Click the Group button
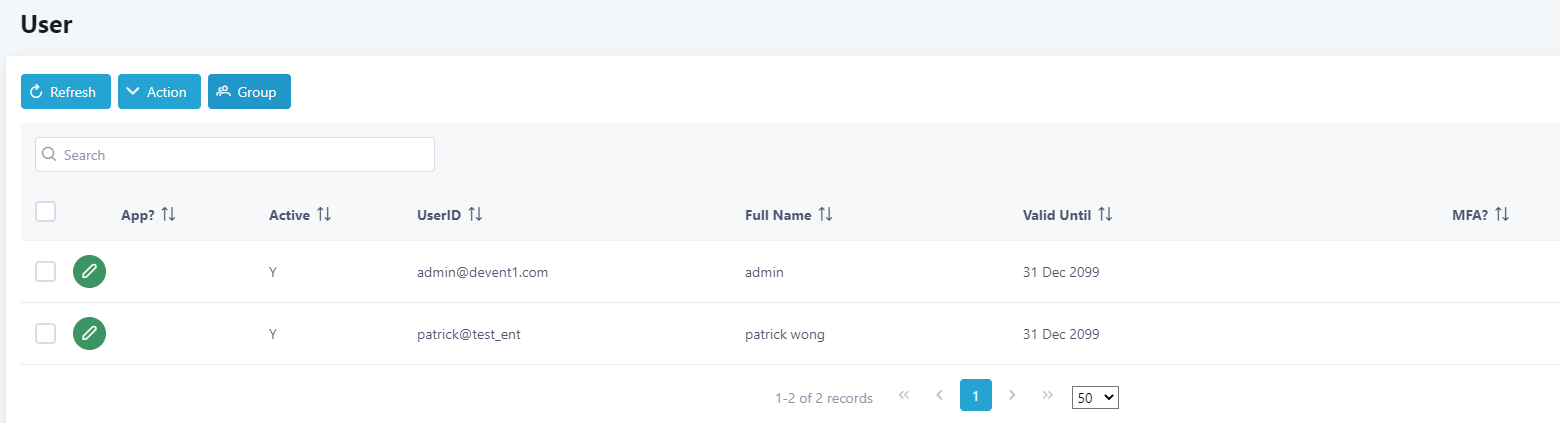The width and height of the screenshot is (1560, 423). (x=249, y=92)
